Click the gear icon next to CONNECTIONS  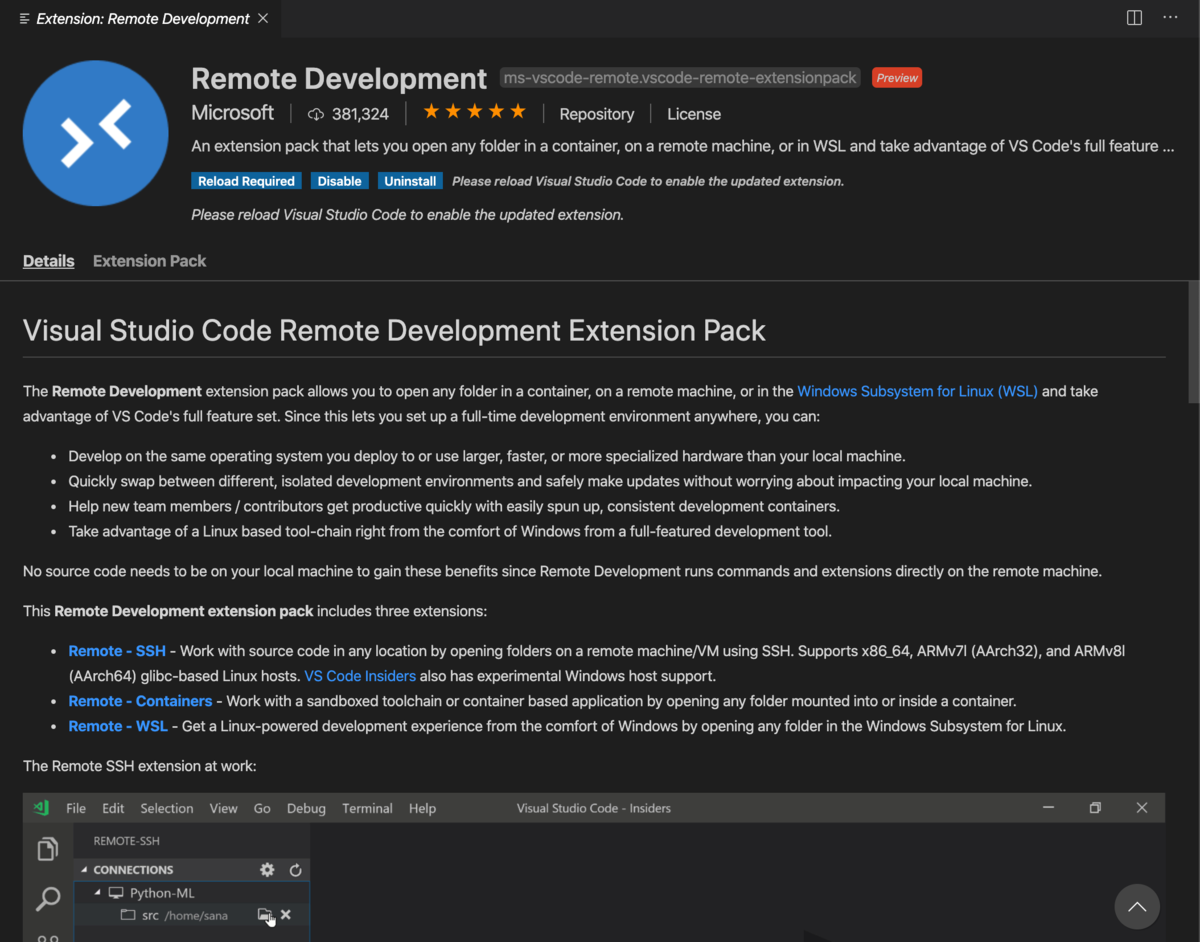tap(267, 870)
